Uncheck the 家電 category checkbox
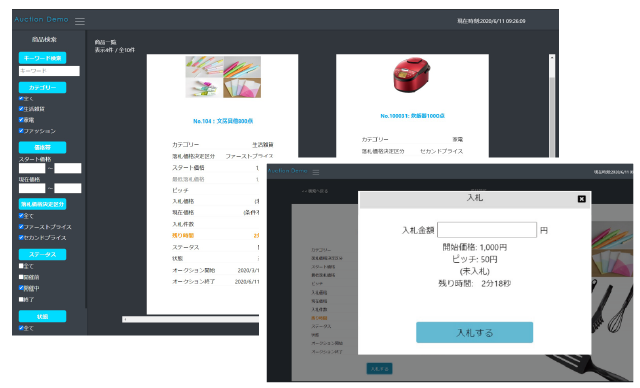640x388 pixels. [x=21, y=120]
